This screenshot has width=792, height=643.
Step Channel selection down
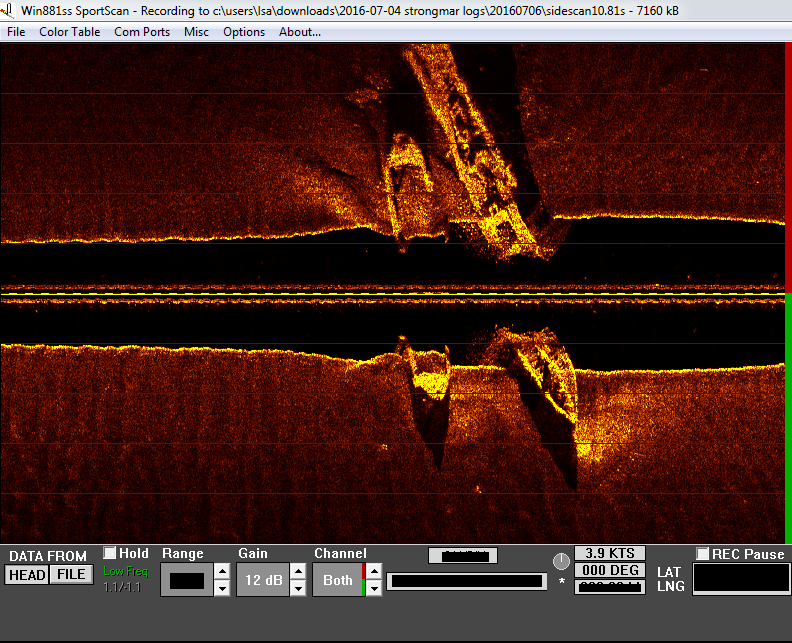tap(374, 588)
